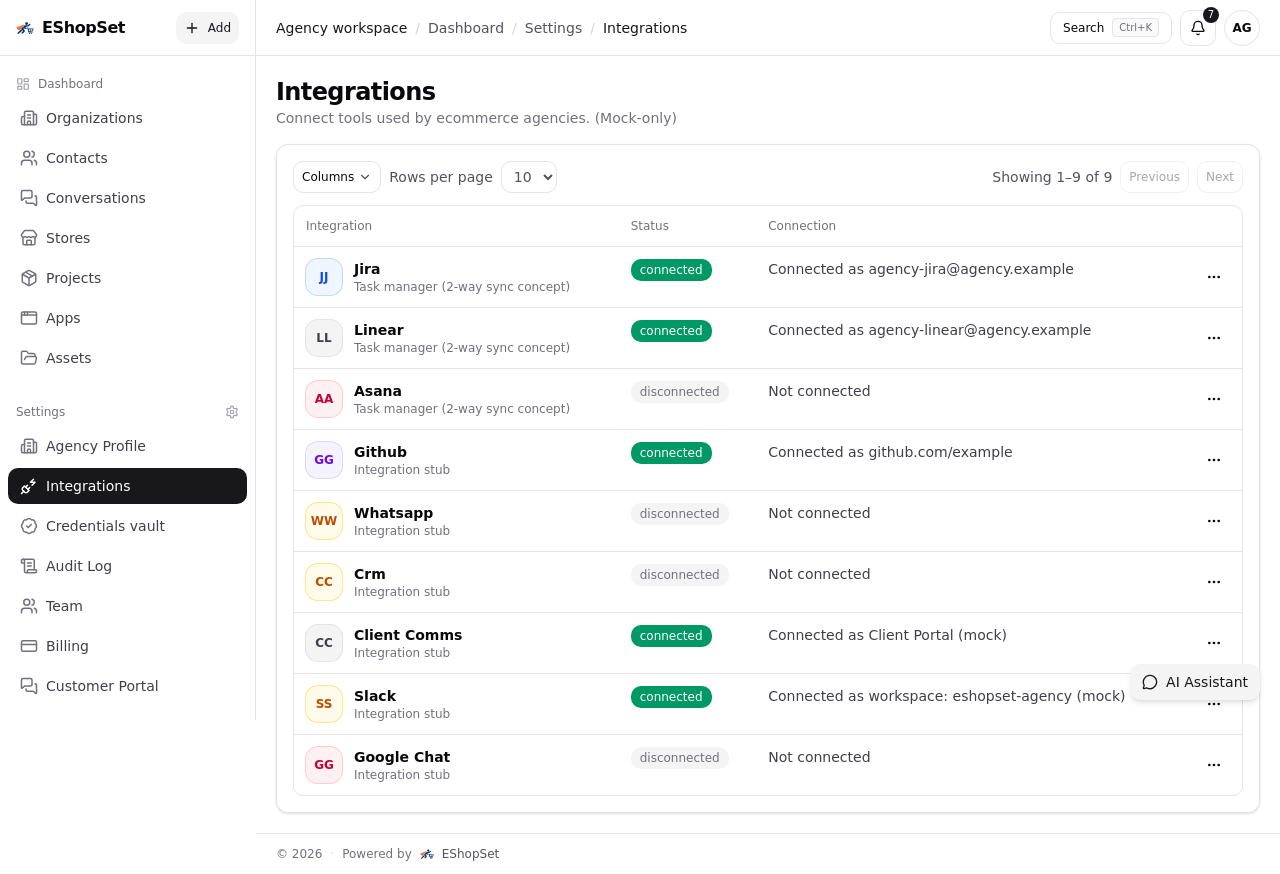Open the Columns dropdown
The width and height of the screenshot is (1280, 874).
click(x=336, y=176)
